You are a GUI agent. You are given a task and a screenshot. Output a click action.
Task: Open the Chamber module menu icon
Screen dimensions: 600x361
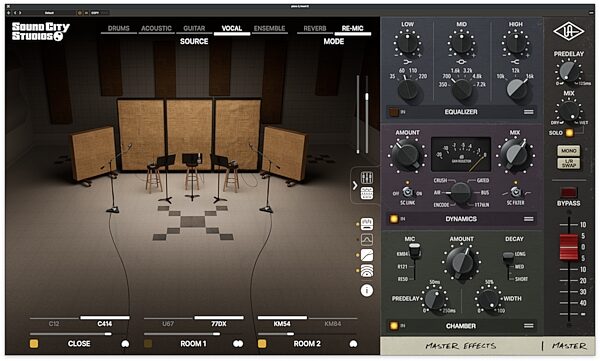pos(528,326)
